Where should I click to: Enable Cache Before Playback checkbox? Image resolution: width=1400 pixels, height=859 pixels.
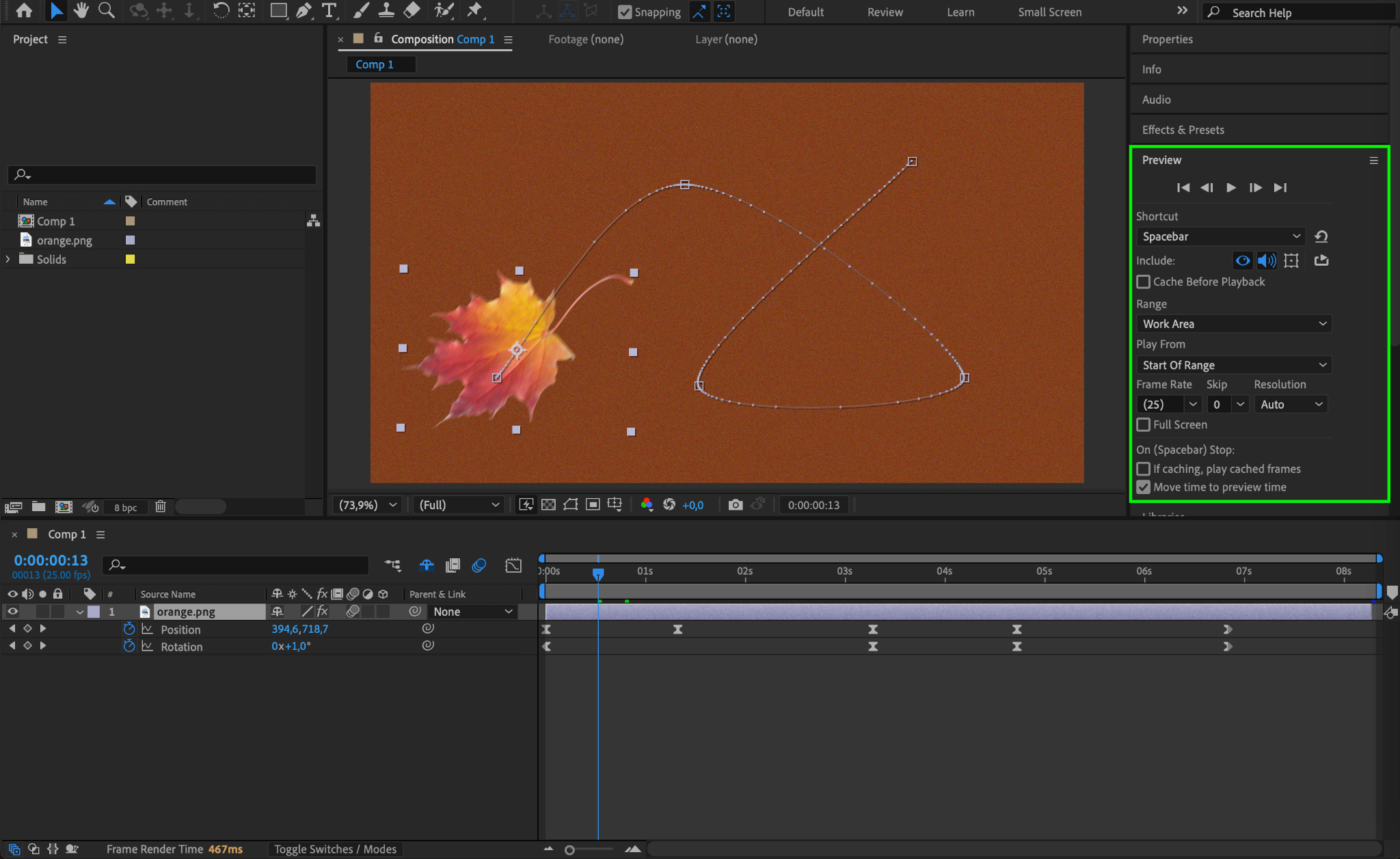pos(1143,282)
